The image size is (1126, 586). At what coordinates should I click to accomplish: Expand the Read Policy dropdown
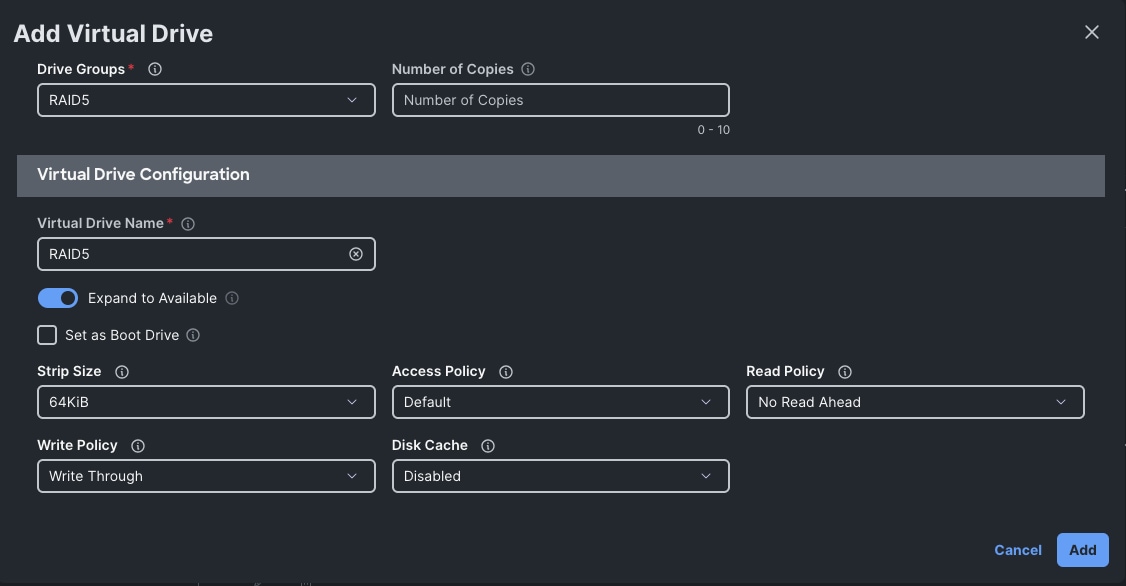coord(914,402)
